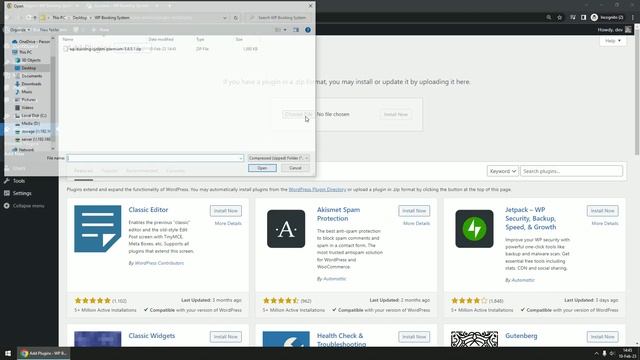Select This PC in the navigation pane
The height and width of the screenshot is (360, 640).
(x=25, y=52)
